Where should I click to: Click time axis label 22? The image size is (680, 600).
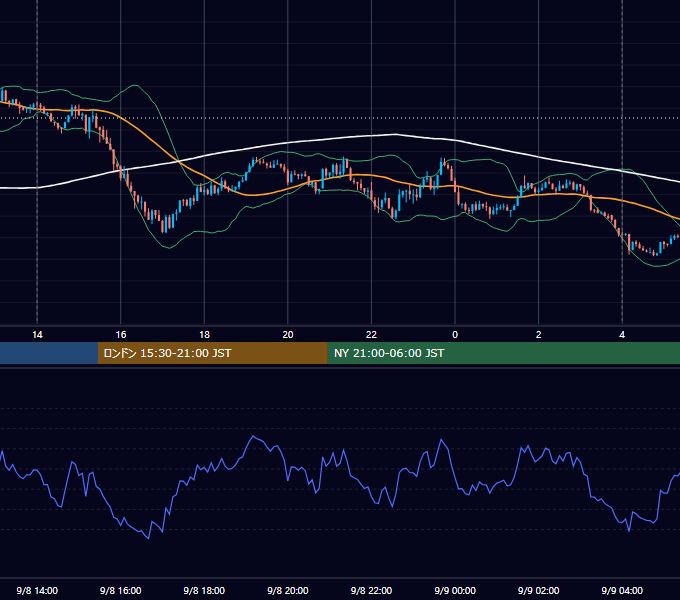click(x=371, y=335)
